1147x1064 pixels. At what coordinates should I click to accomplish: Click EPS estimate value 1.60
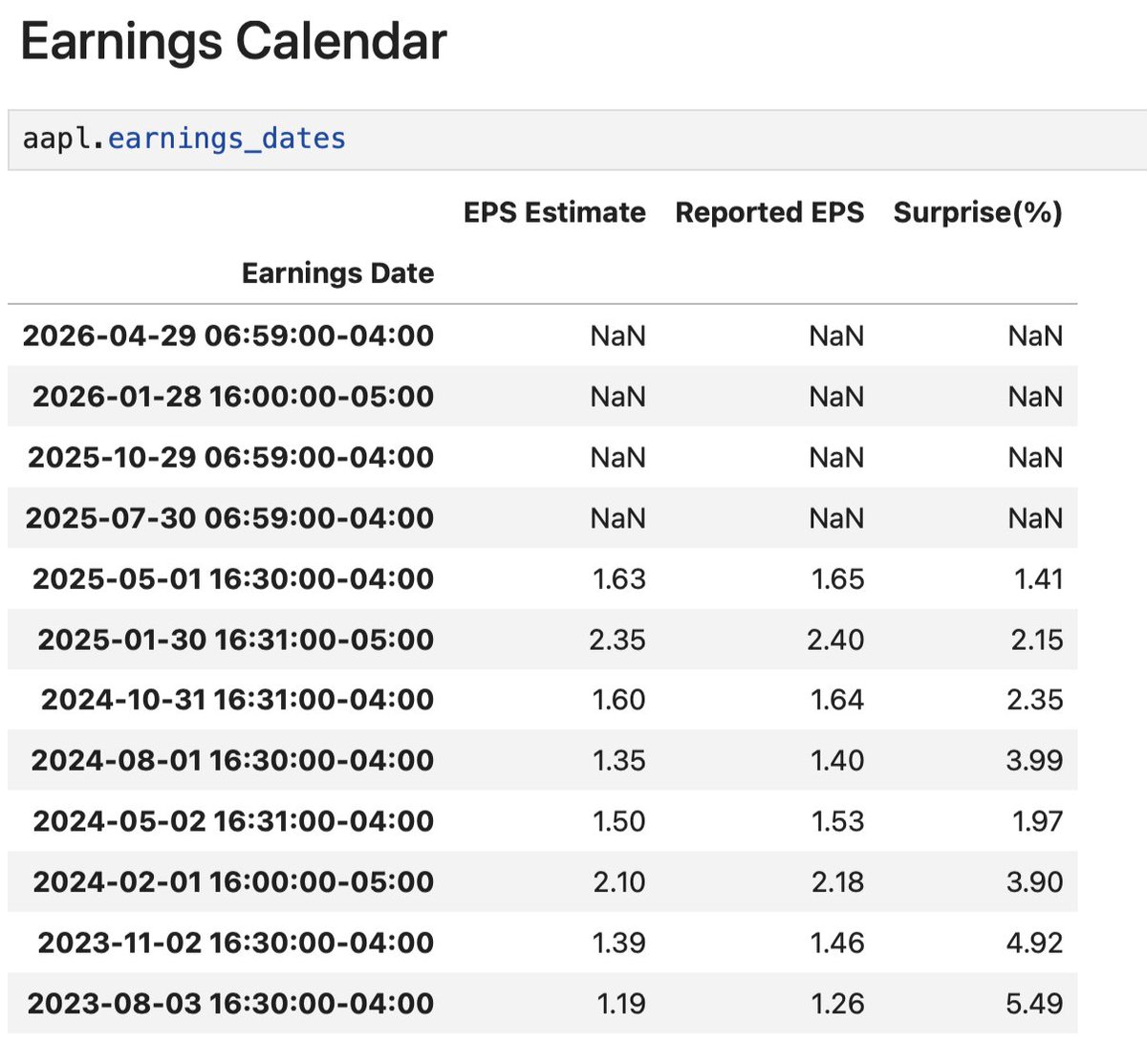click(x=619, y=700)
